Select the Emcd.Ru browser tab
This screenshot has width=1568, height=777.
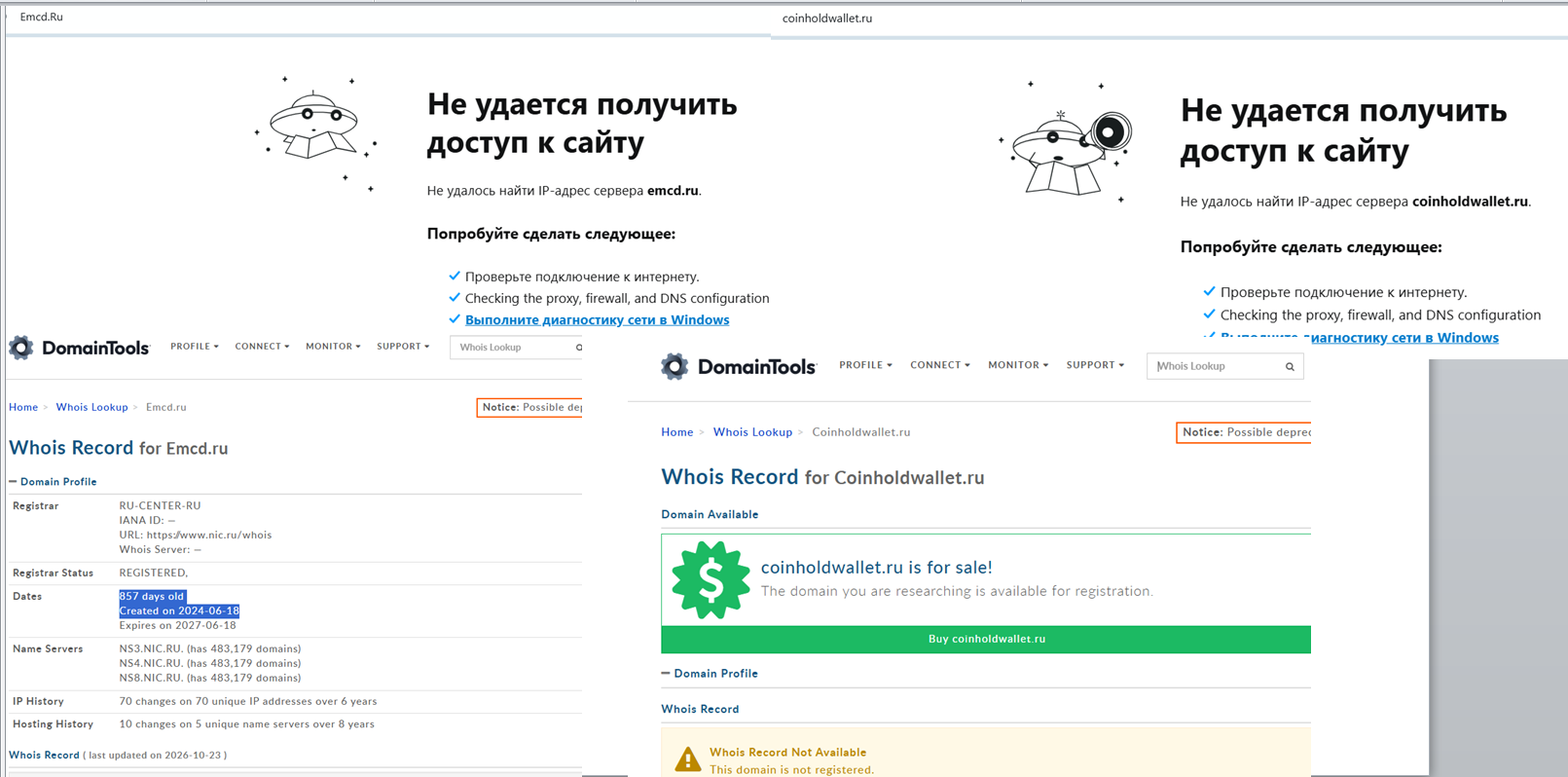[x=42, y=17]
